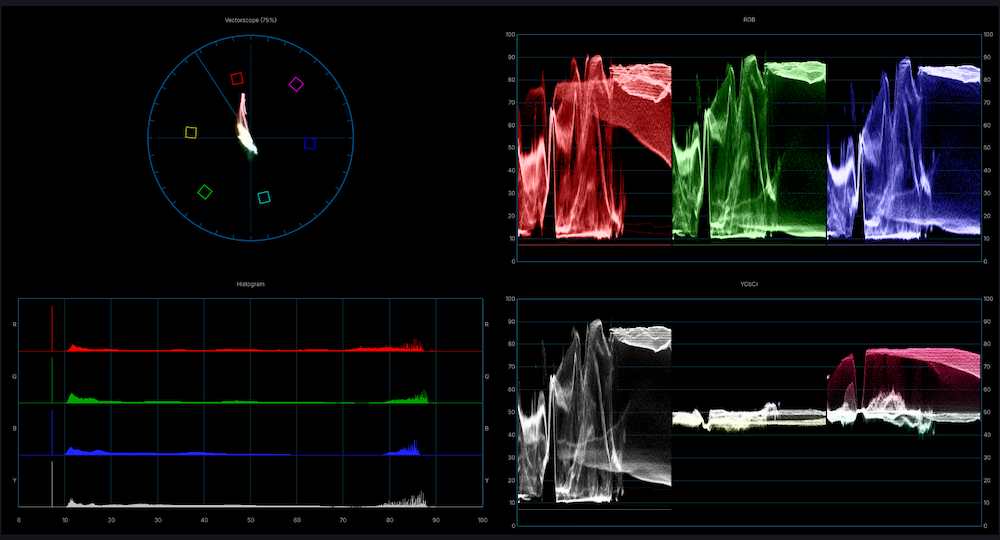
Task: Click the 50 label right of YCbCr scope
Action: pos(987,412)
